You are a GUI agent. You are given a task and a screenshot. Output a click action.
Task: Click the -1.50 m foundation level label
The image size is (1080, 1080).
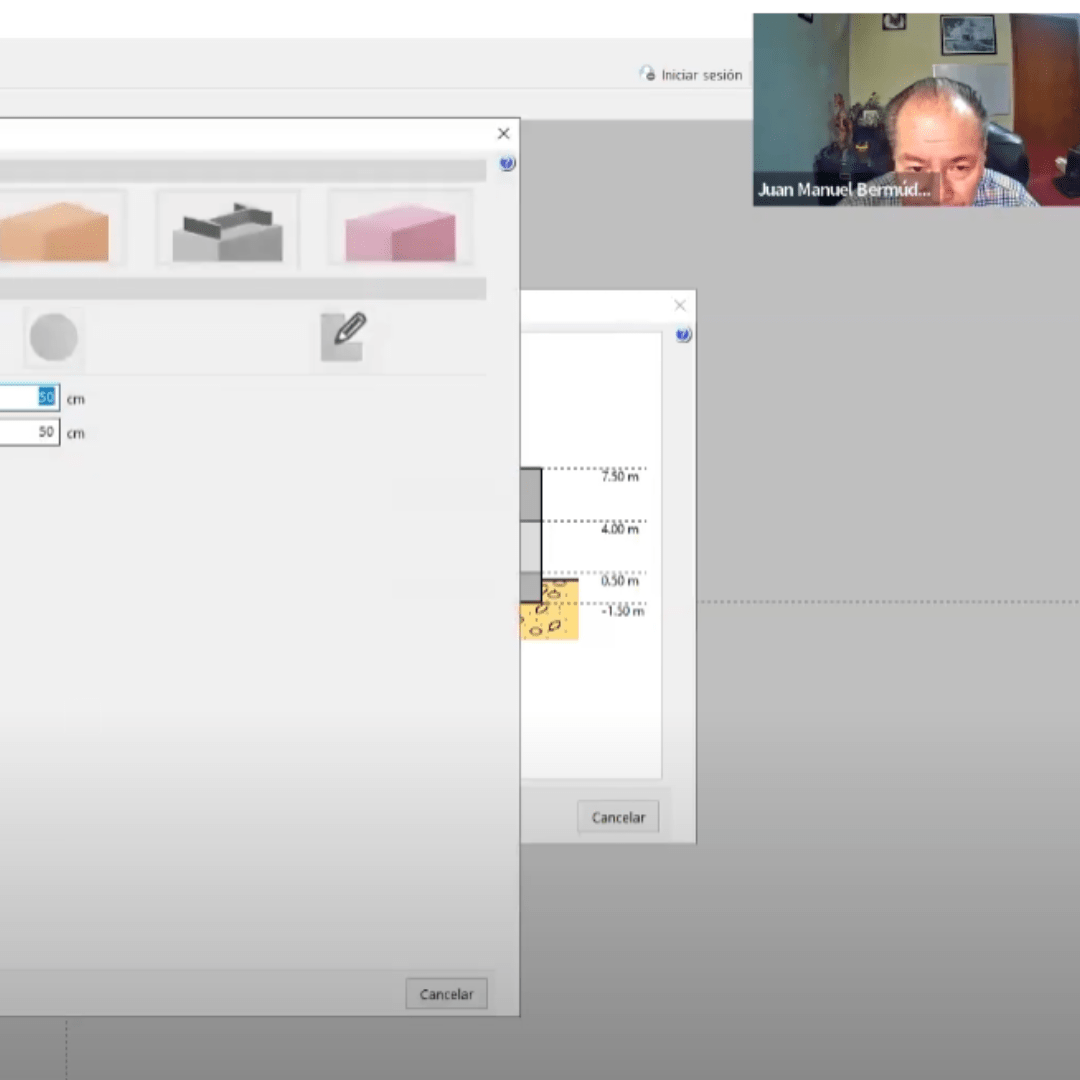[622, 611]
